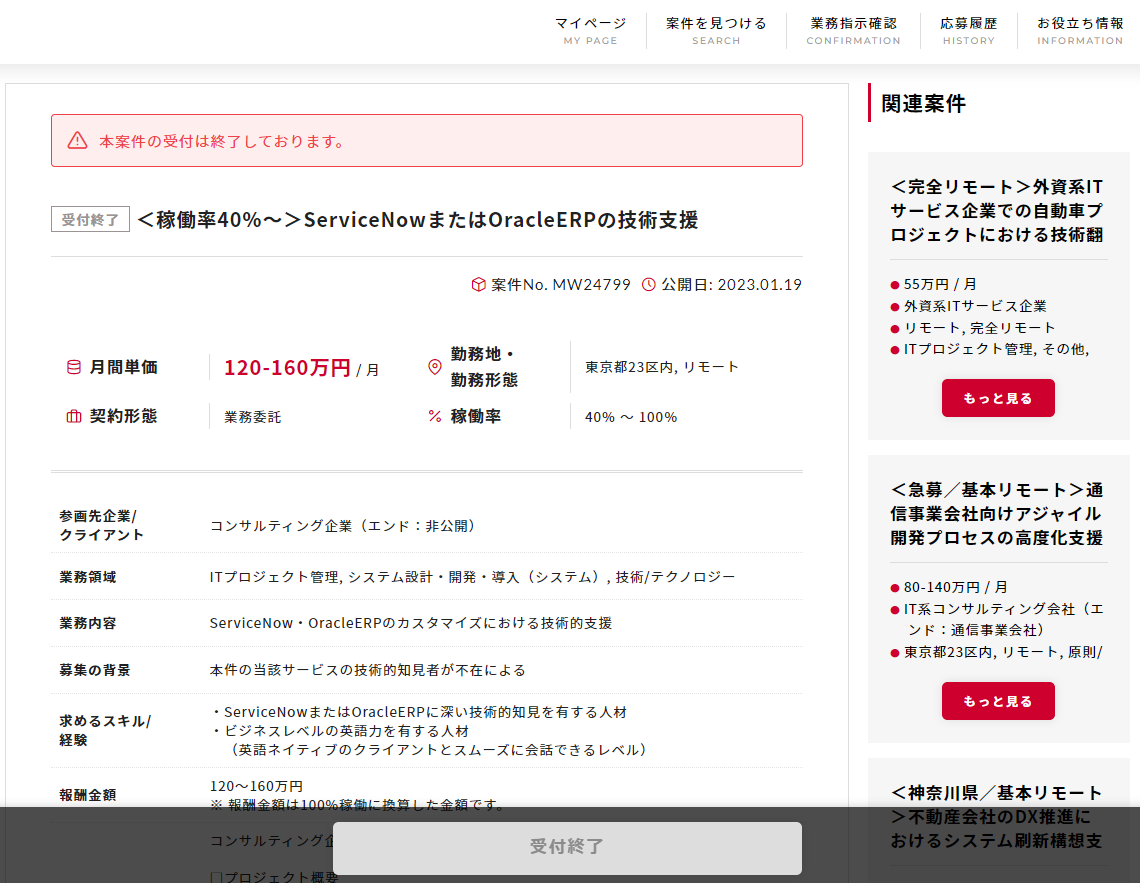The width and height of the screenshot is (1140, 883).
Task: Click the box icon beside 案件No.
Action: (478, 284)
